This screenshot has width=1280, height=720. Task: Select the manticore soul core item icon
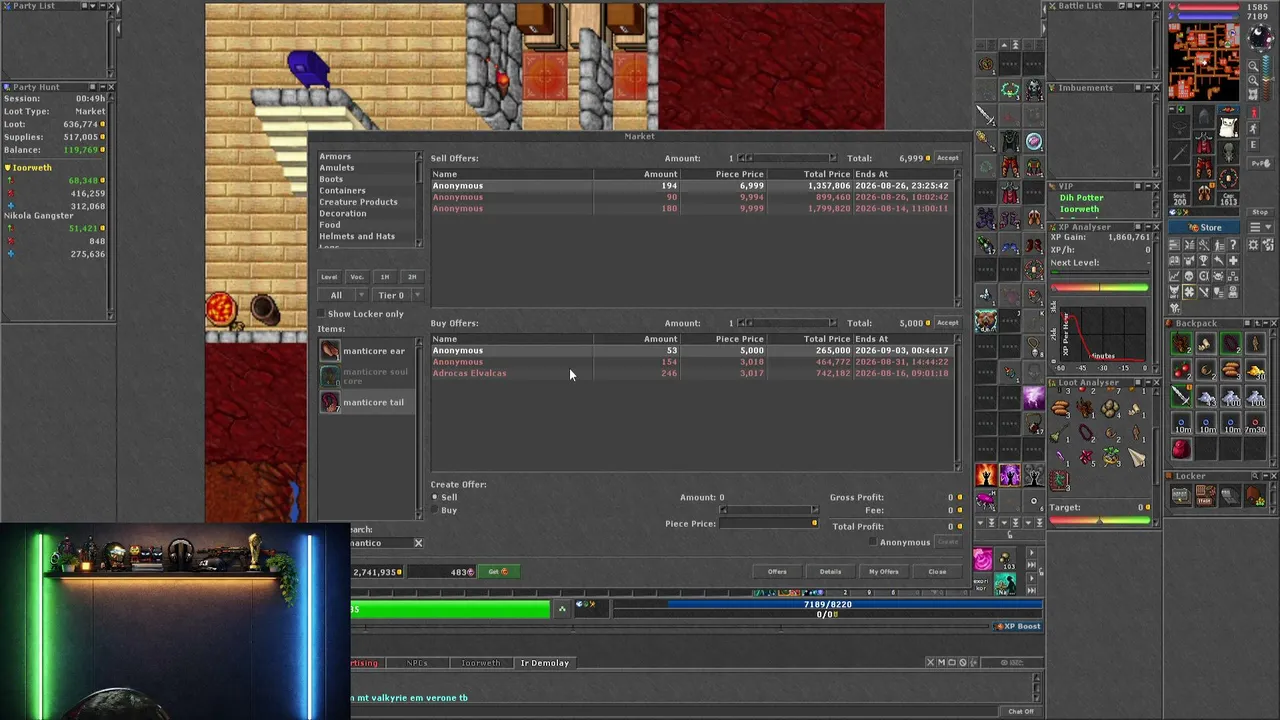pos(330,376)
